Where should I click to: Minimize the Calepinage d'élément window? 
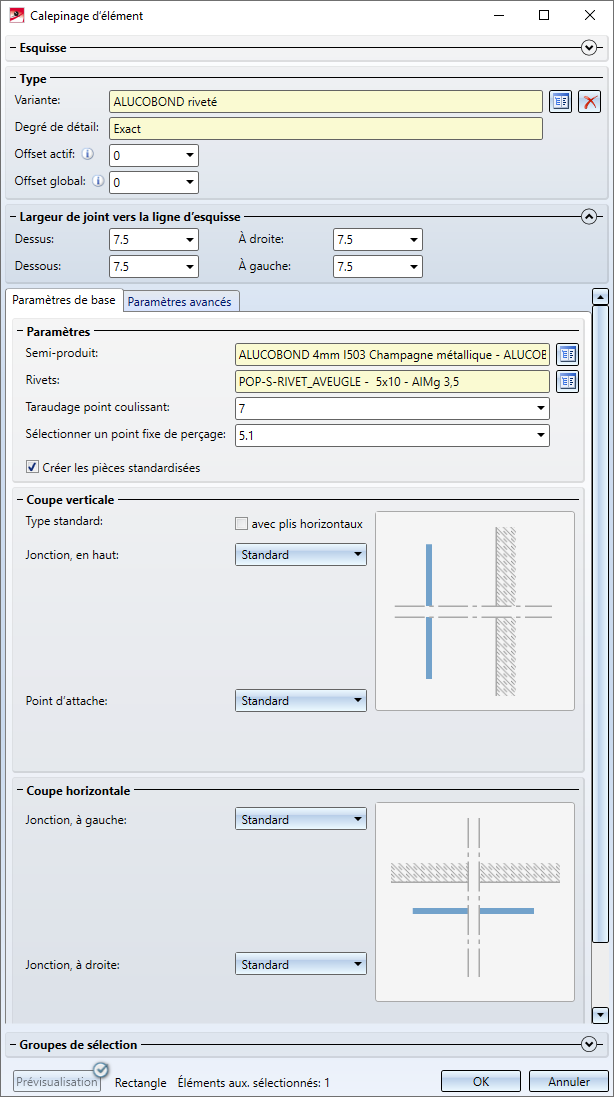498,15
